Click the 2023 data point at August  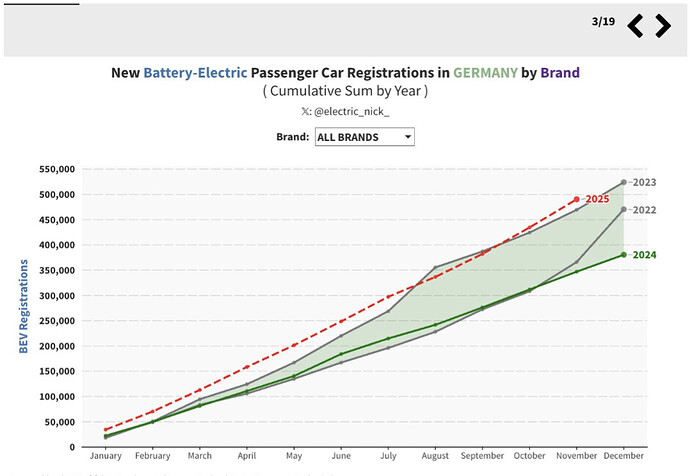click(435, 267)
